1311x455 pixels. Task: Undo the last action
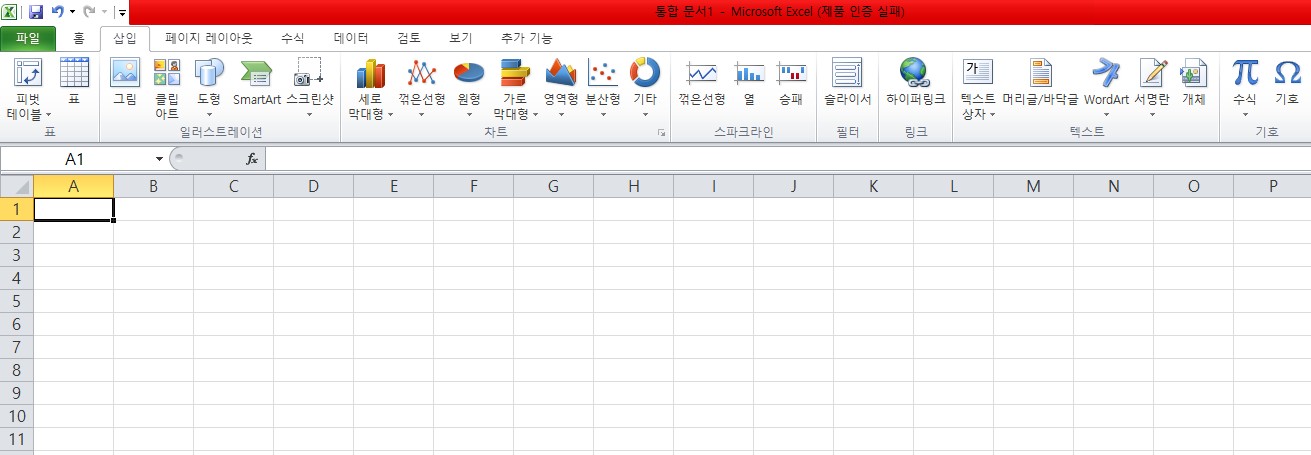tap(57, 13)
